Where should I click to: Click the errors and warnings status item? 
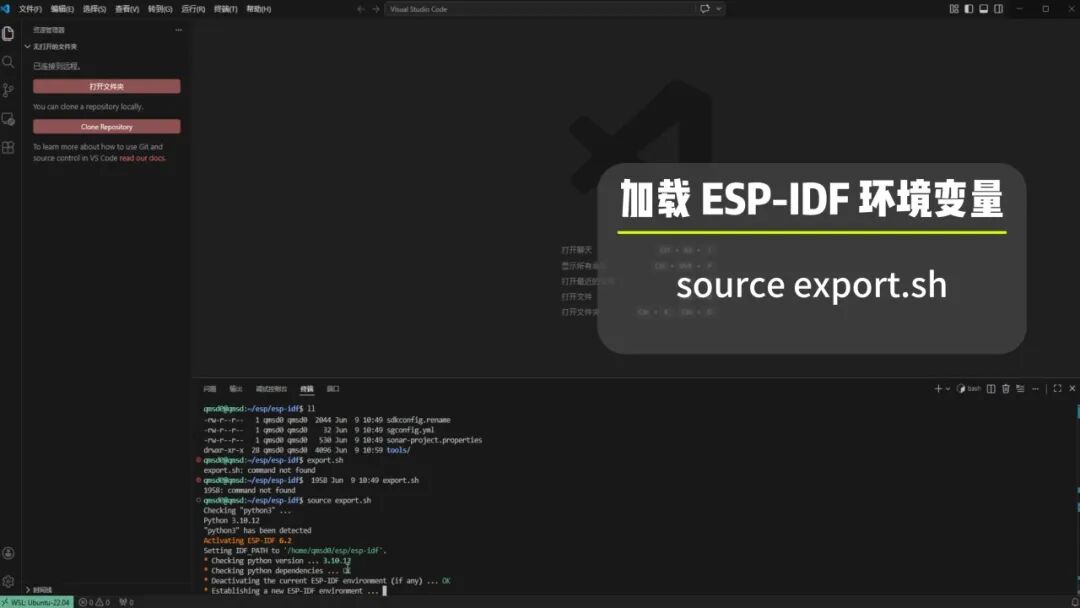pos(94,602)
